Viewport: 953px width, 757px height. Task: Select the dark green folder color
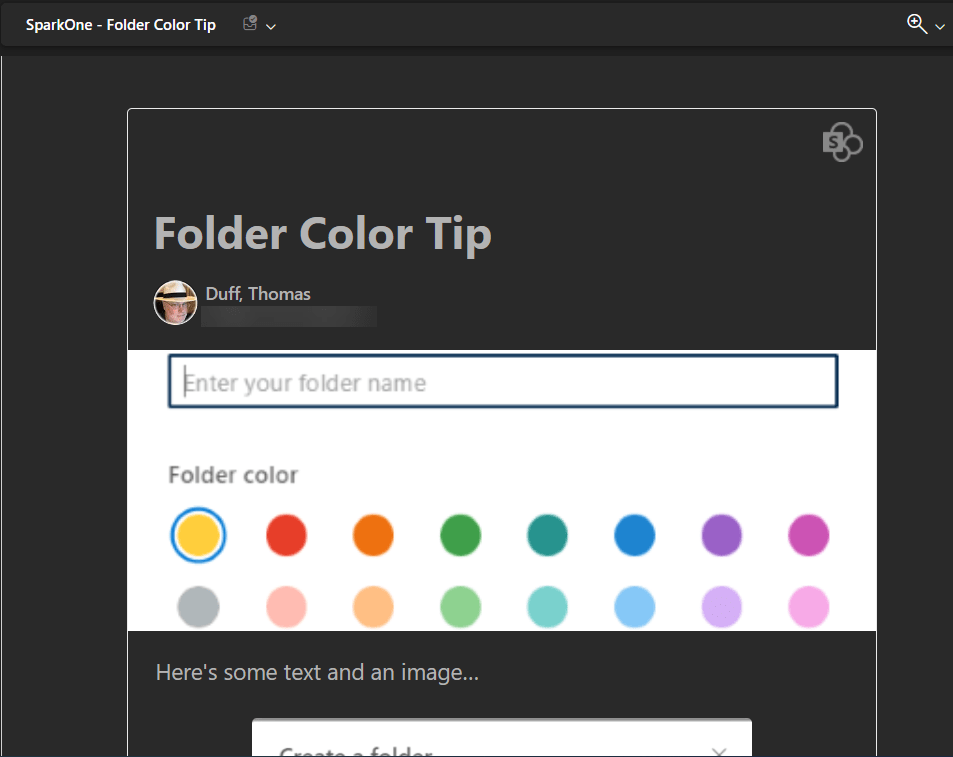460,535
